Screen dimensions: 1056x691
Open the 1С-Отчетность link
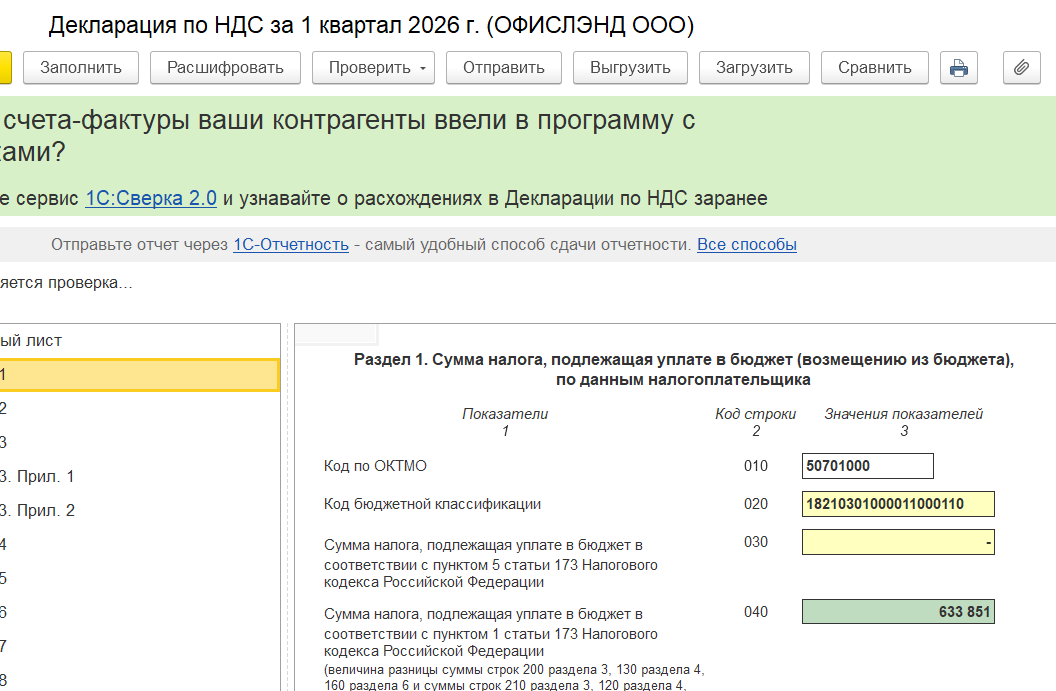coord(291,244)
